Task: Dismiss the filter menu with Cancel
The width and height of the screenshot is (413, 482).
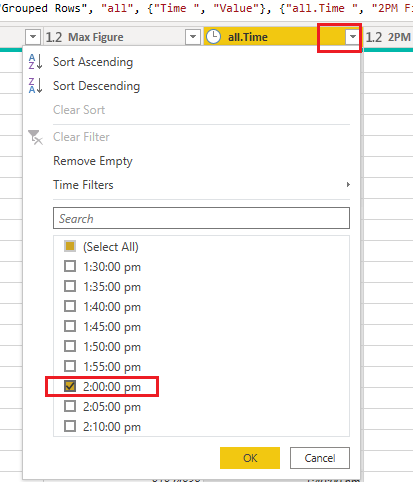Action: pyautogui.click(x=320, y=458)
